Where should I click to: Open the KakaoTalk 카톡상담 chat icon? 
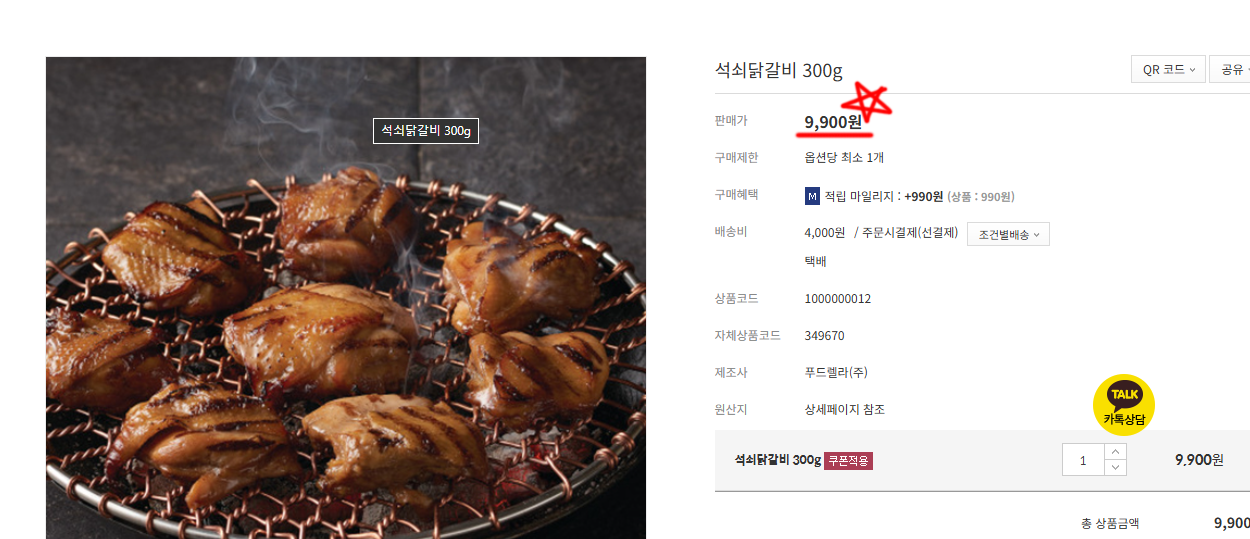pos(1124,405)
